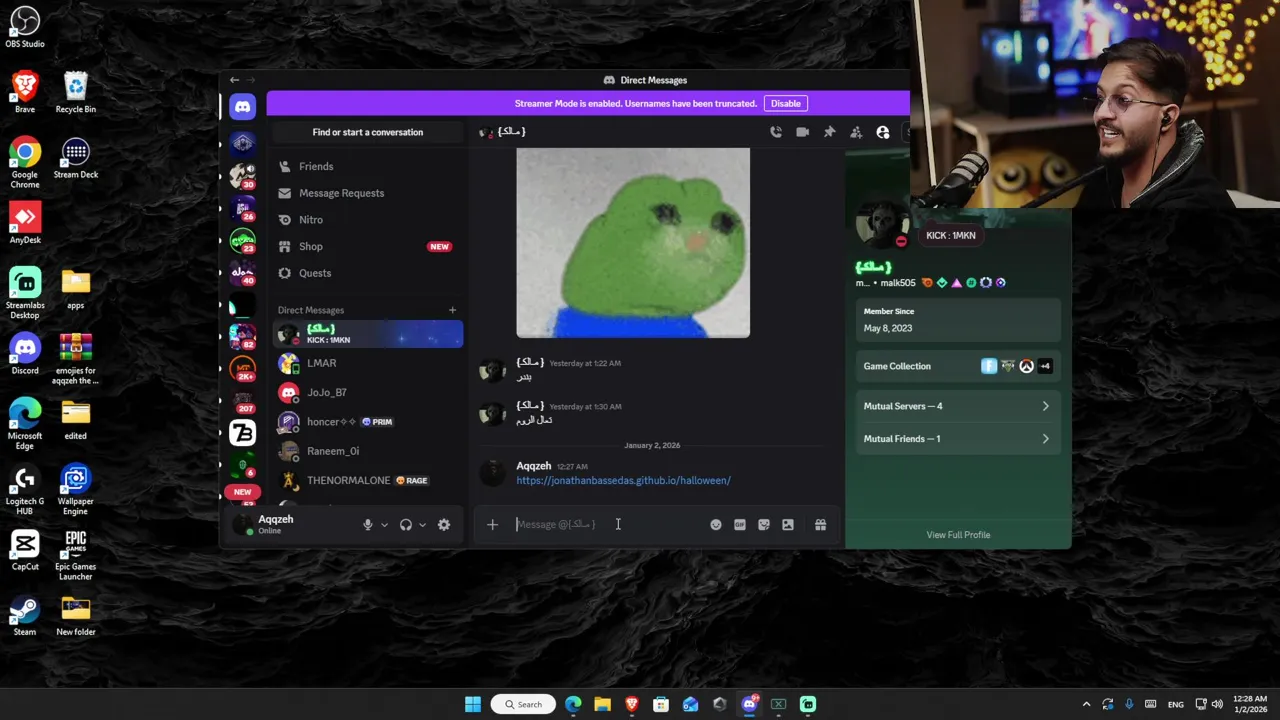The height and width of the screenshot is (720, 1280).
Task: Open microphone input options arrow
Action: coord(384,524)
